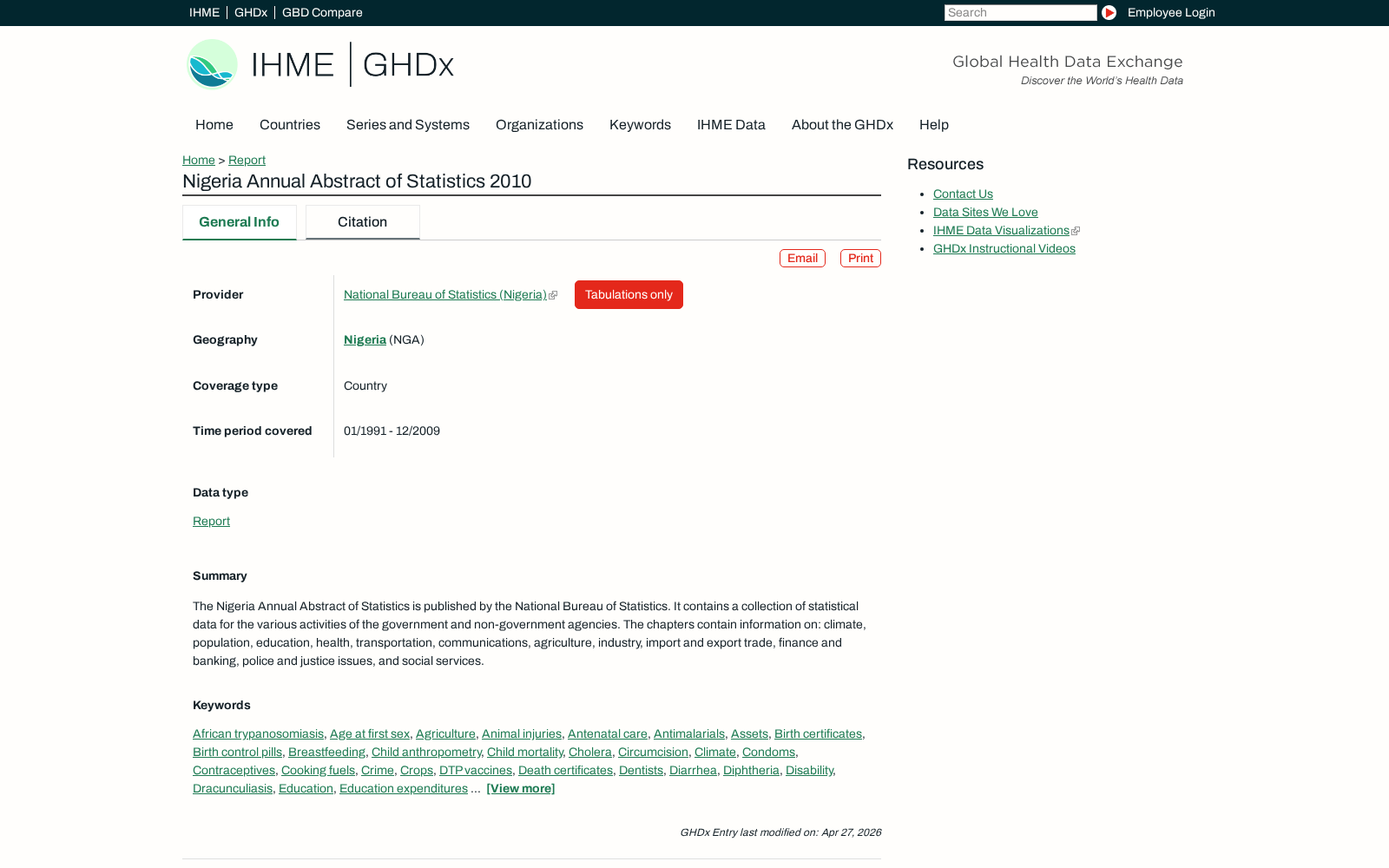Click external link icon beside IHME Data Visualizations
Viewport: 1389px width, 868px height.
(x=1076, y=231)
